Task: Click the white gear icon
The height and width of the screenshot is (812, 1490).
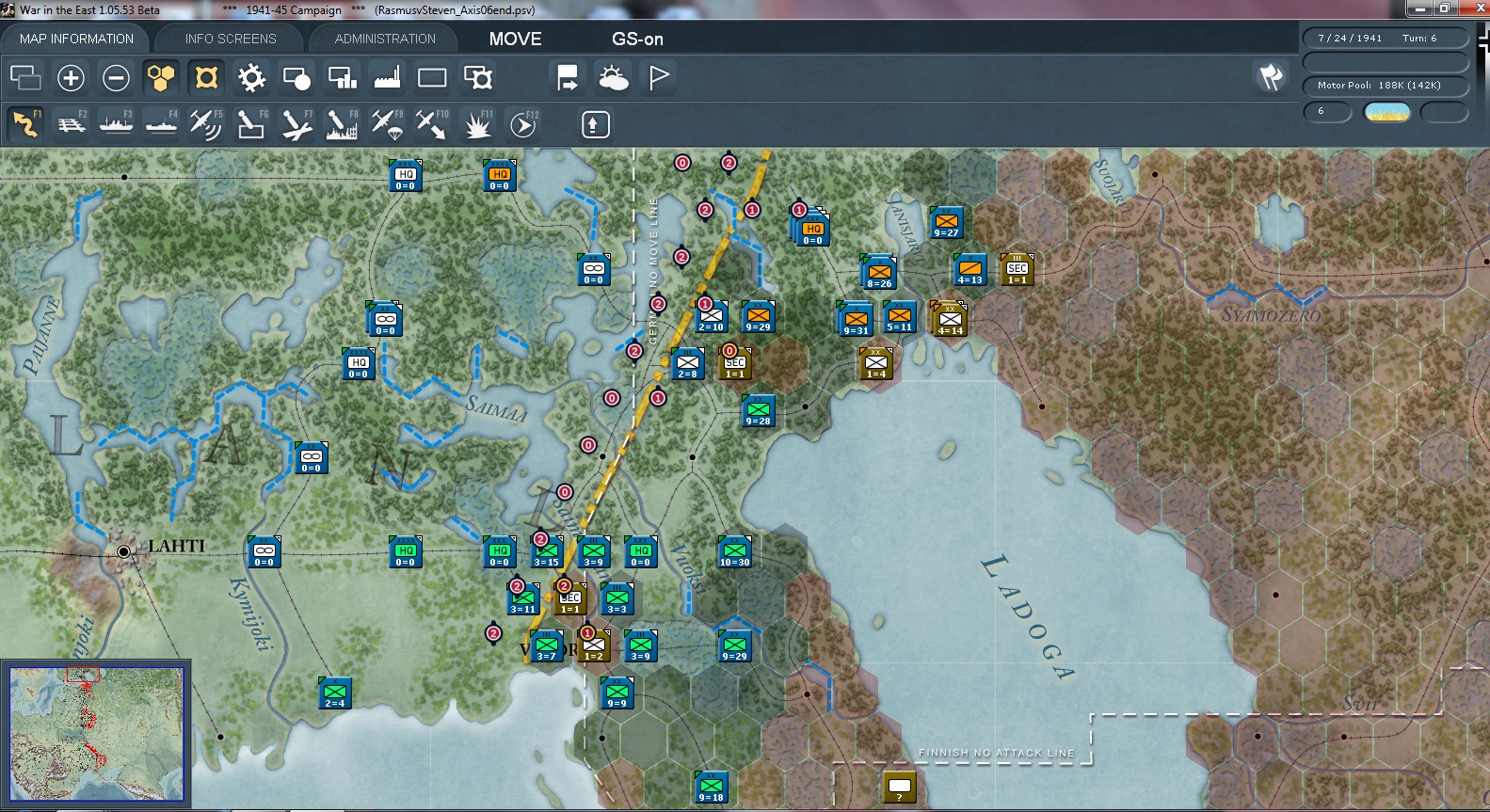Action: tap(251, 77)
